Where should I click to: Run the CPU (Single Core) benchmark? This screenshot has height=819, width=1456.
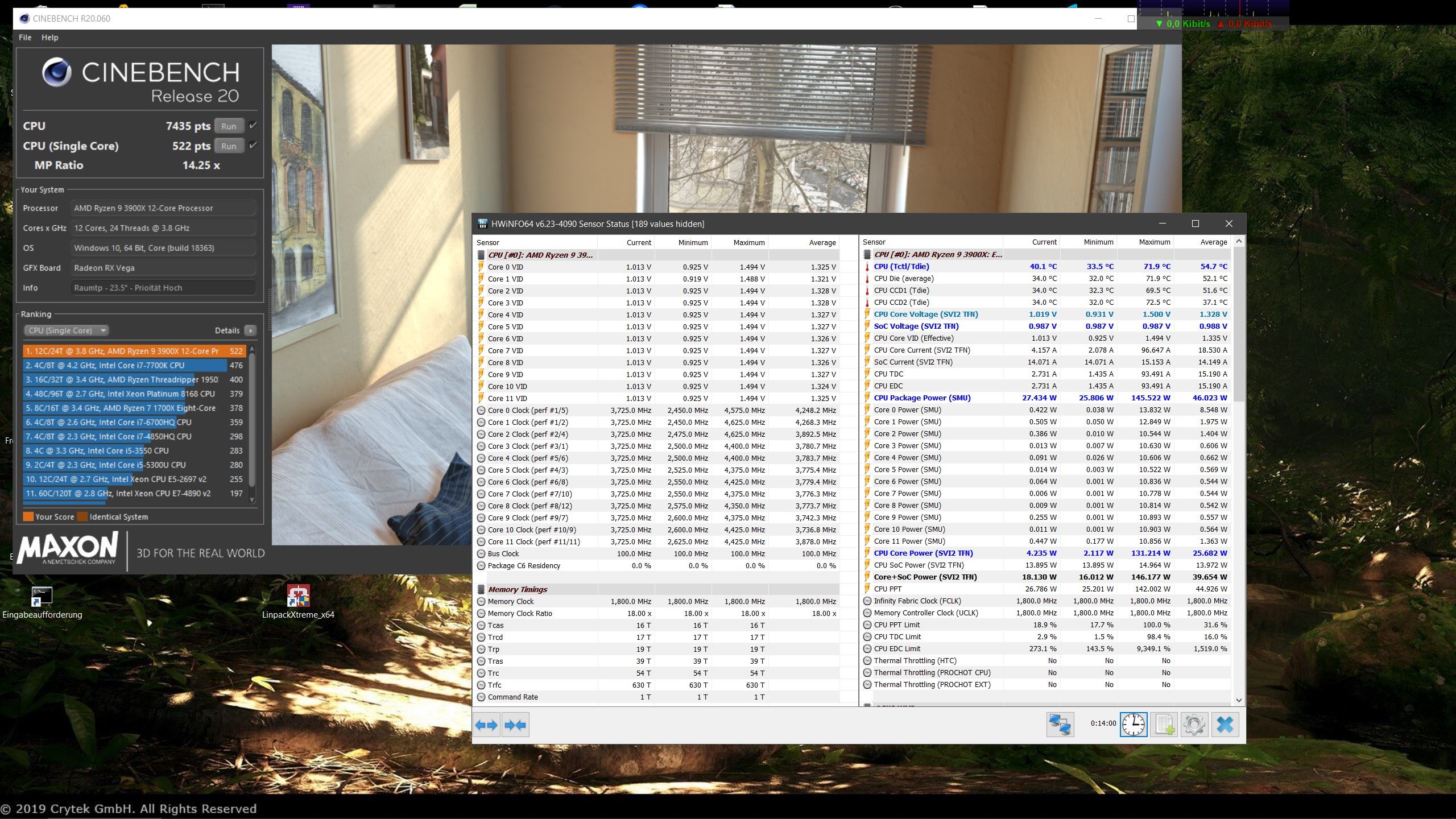coord(229,146)
